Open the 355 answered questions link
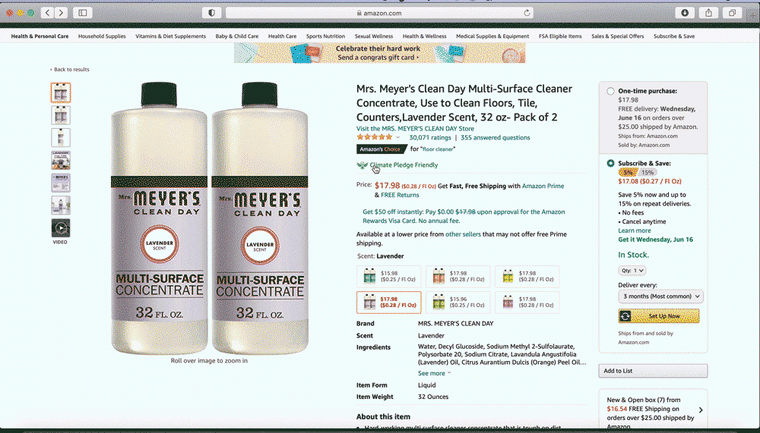The width and height of the screenshot is (760, 433). pyautogui.click(x=495, y=138)
